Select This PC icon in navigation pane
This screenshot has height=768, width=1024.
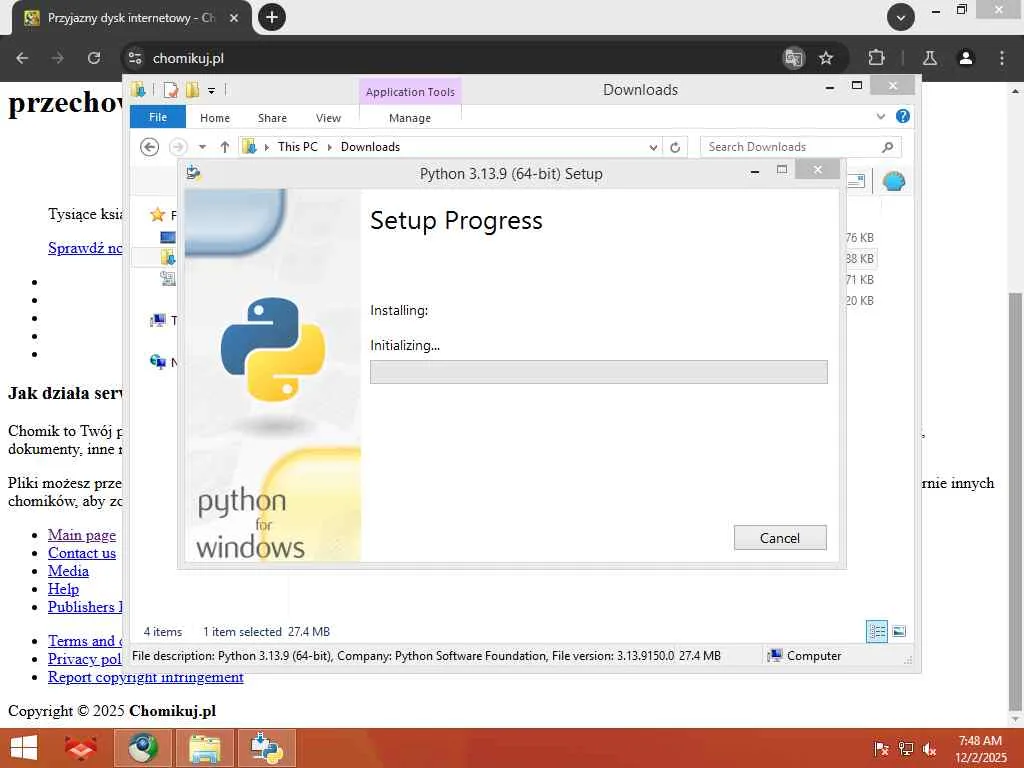[x=157, y=320]
